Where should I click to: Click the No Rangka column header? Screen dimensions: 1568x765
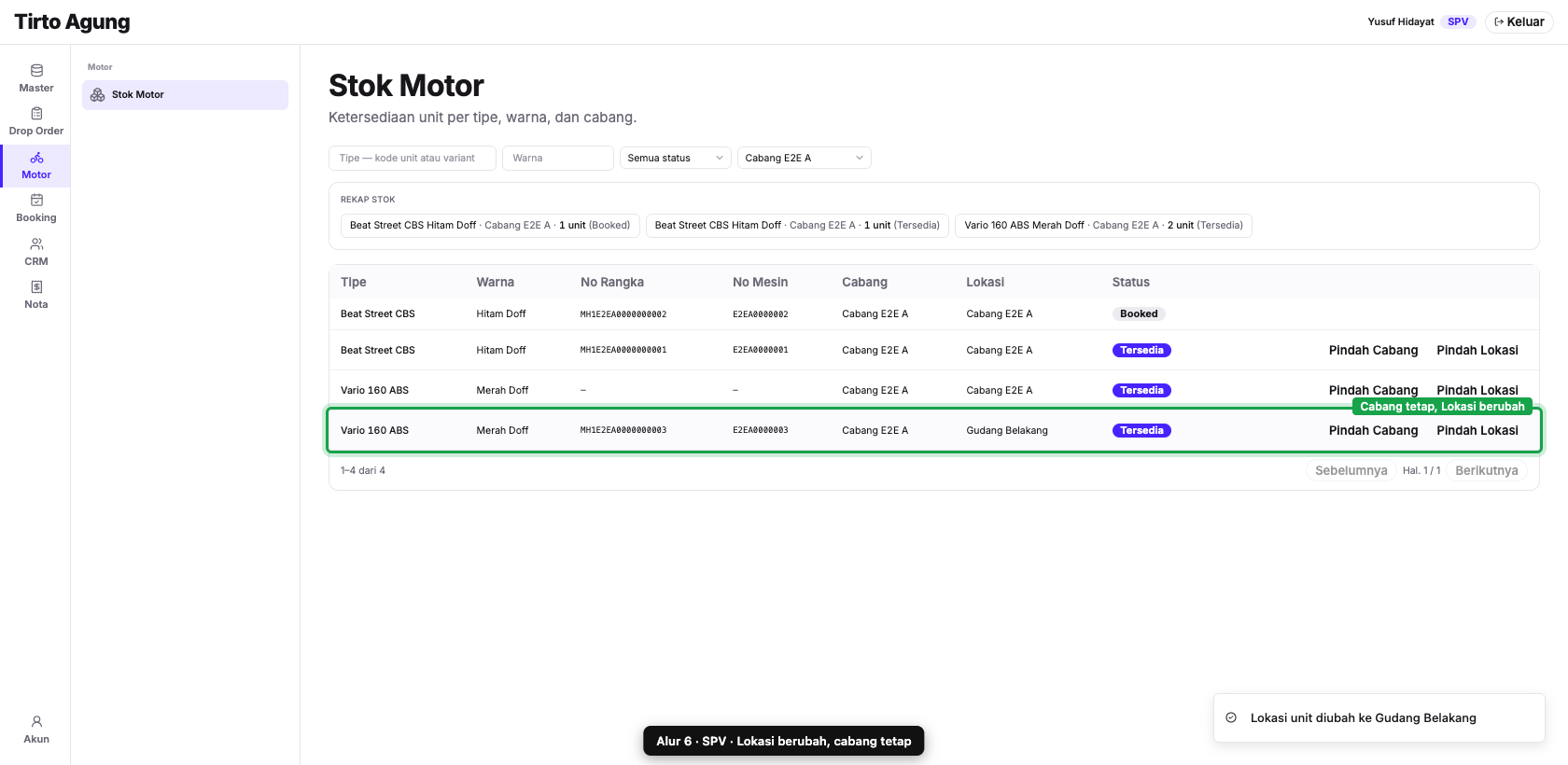(x=612, y=282)
